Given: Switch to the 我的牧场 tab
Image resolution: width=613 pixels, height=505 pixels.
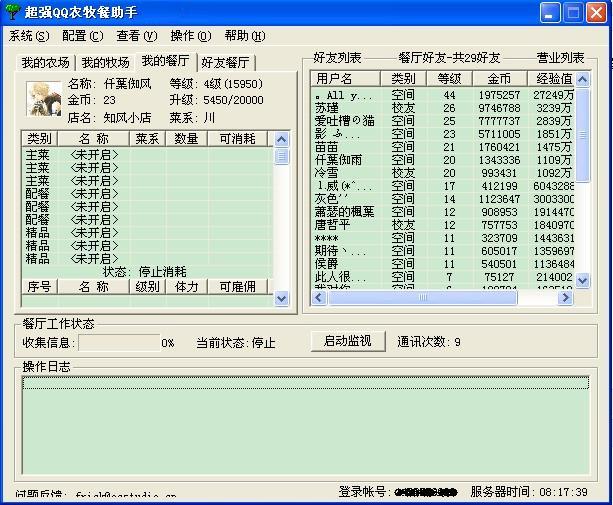Looking at the screenshot, I should 105,63.
